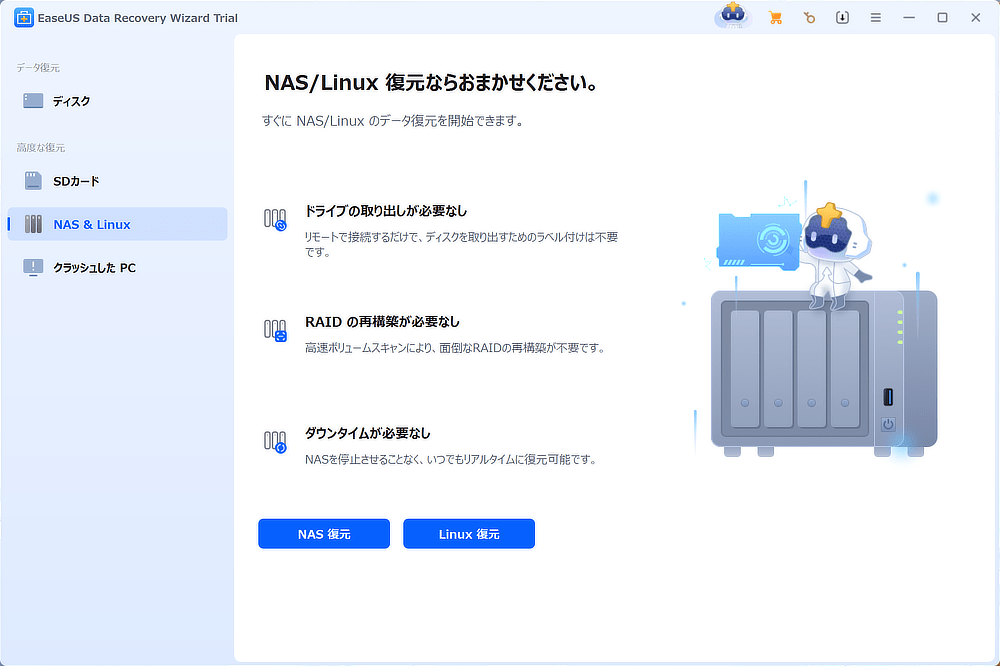This screenshot has width=1000, height=666.
Task: Click the icon beside ダウンタイムが必要なし
Action: point(275,441)
